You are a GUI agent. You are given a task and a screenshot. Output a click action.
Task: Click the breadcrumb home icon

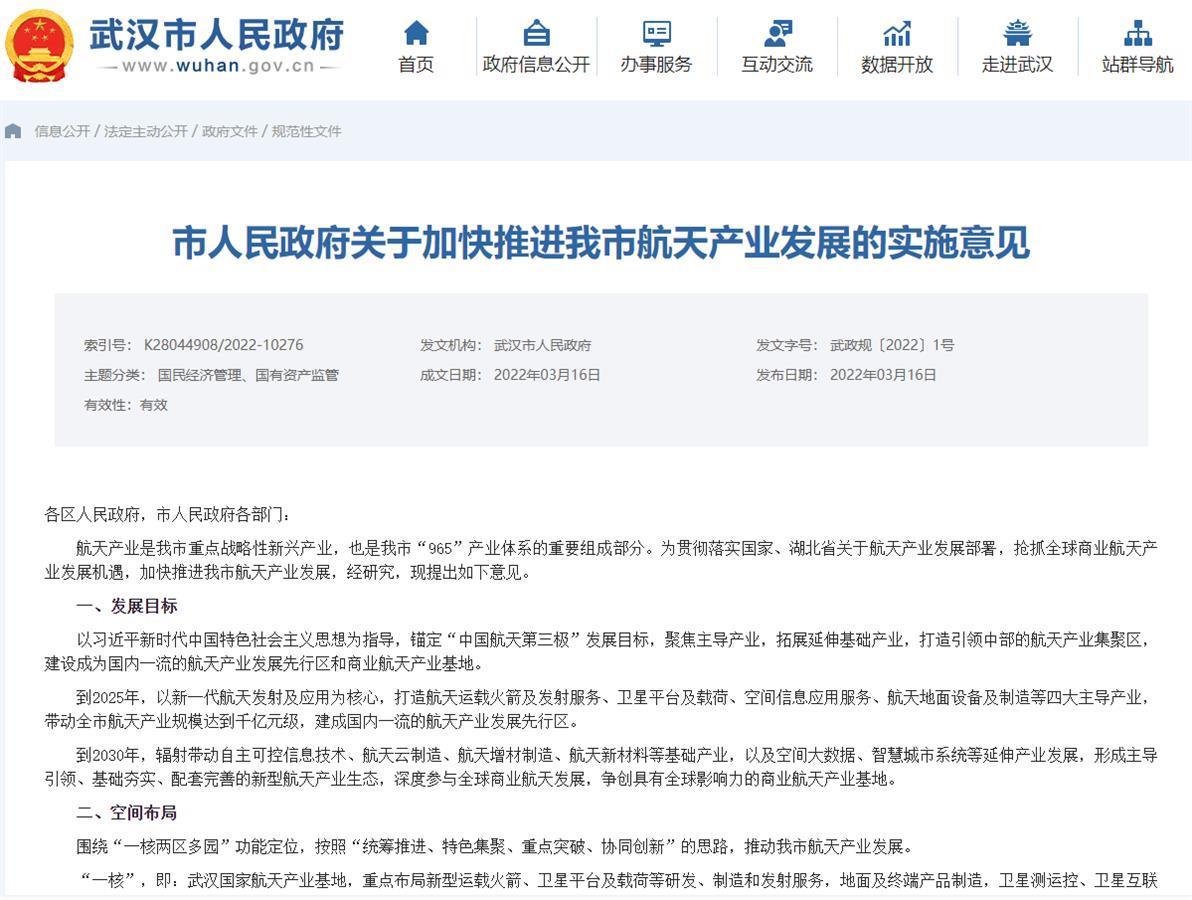pyautogui.click(x=14, y=131)
